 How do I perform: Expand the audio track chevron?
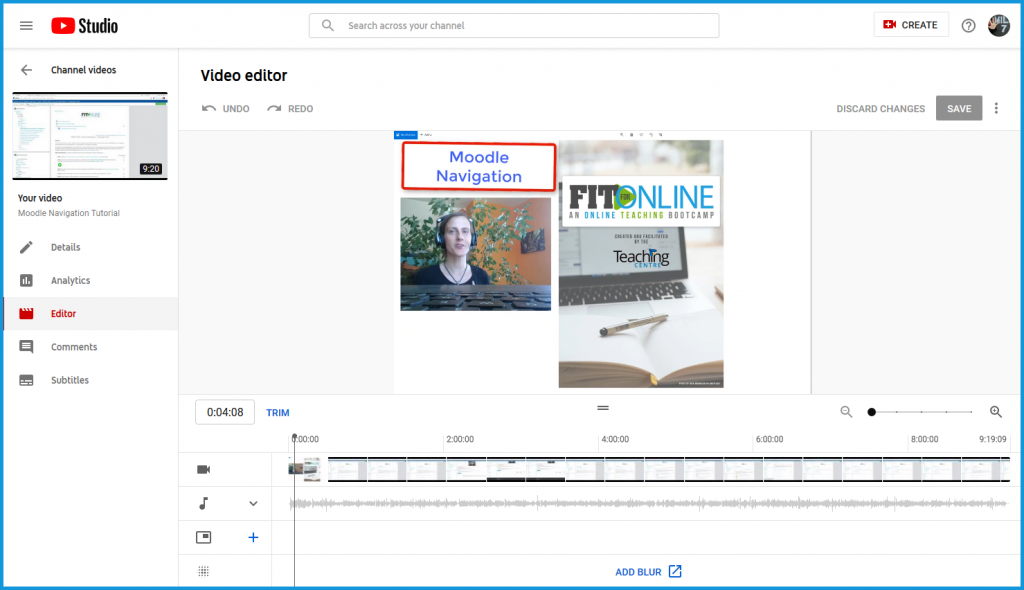tap(253, 503)
